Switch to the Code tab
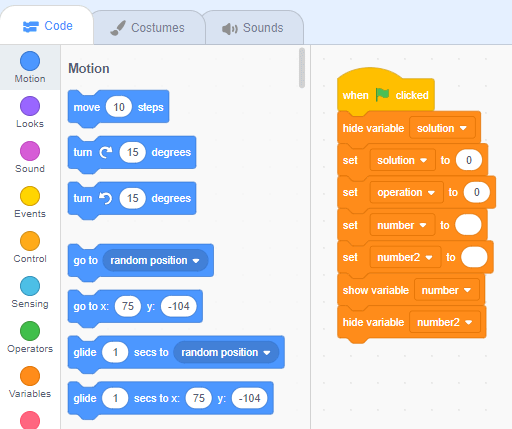This screenshot has height=429, width=512. coord(47,26)
